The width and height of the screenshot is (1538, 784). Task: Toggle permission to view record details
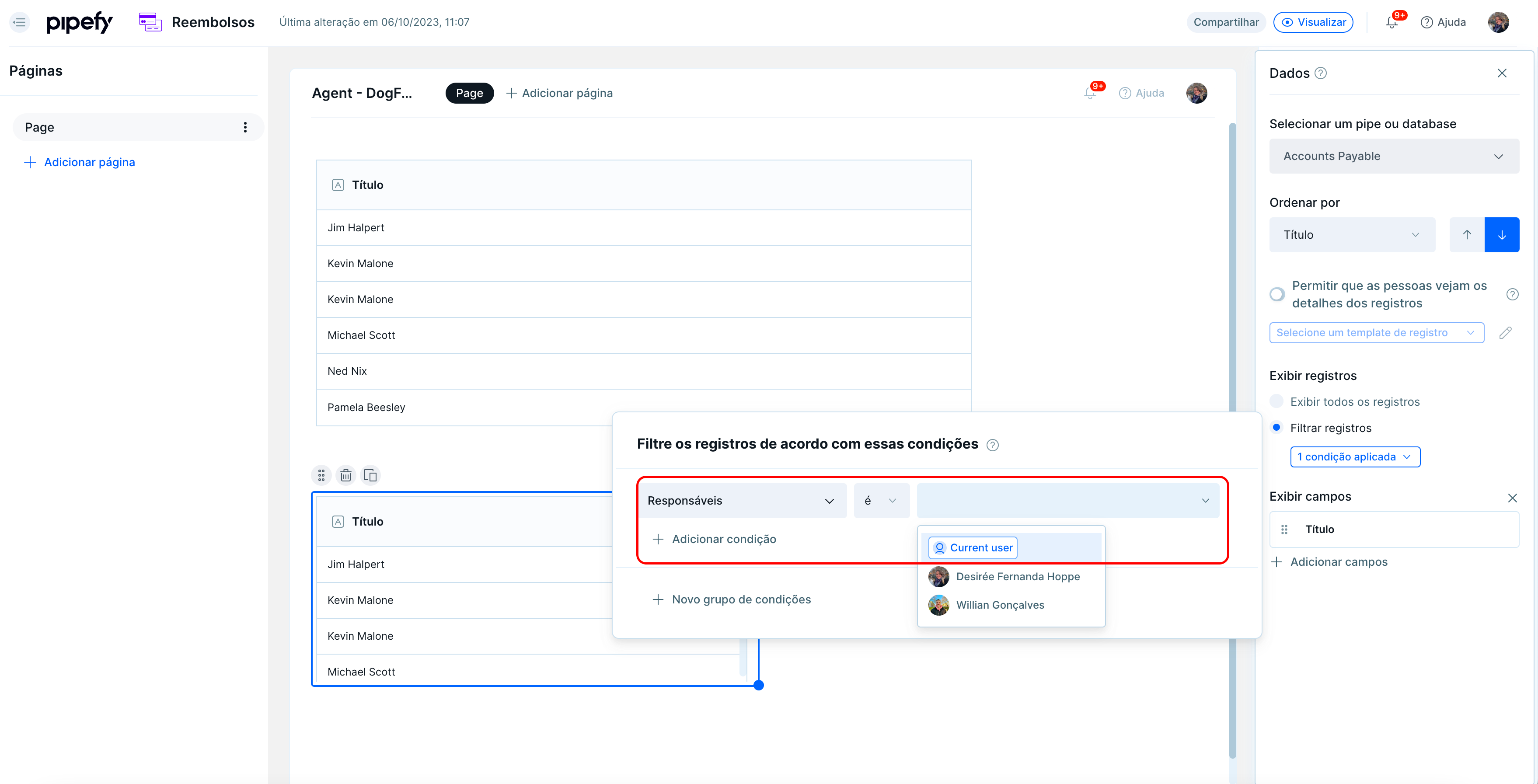pyautogui.click(x=1277, y=294)
